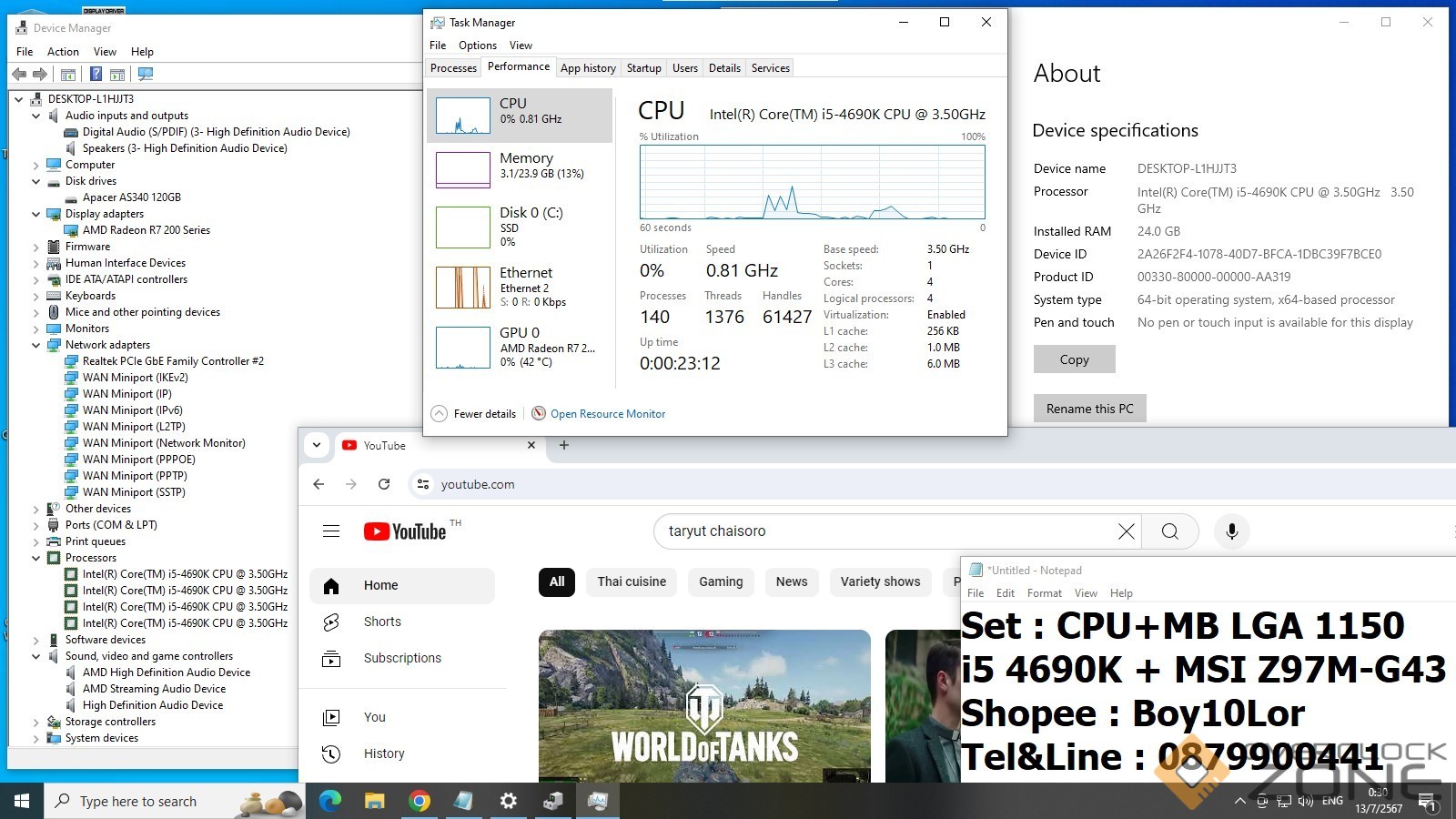Expand the Keyboards device category
Image resolution: width=1456 pixels, height=819 pixels.
(36, 296)
